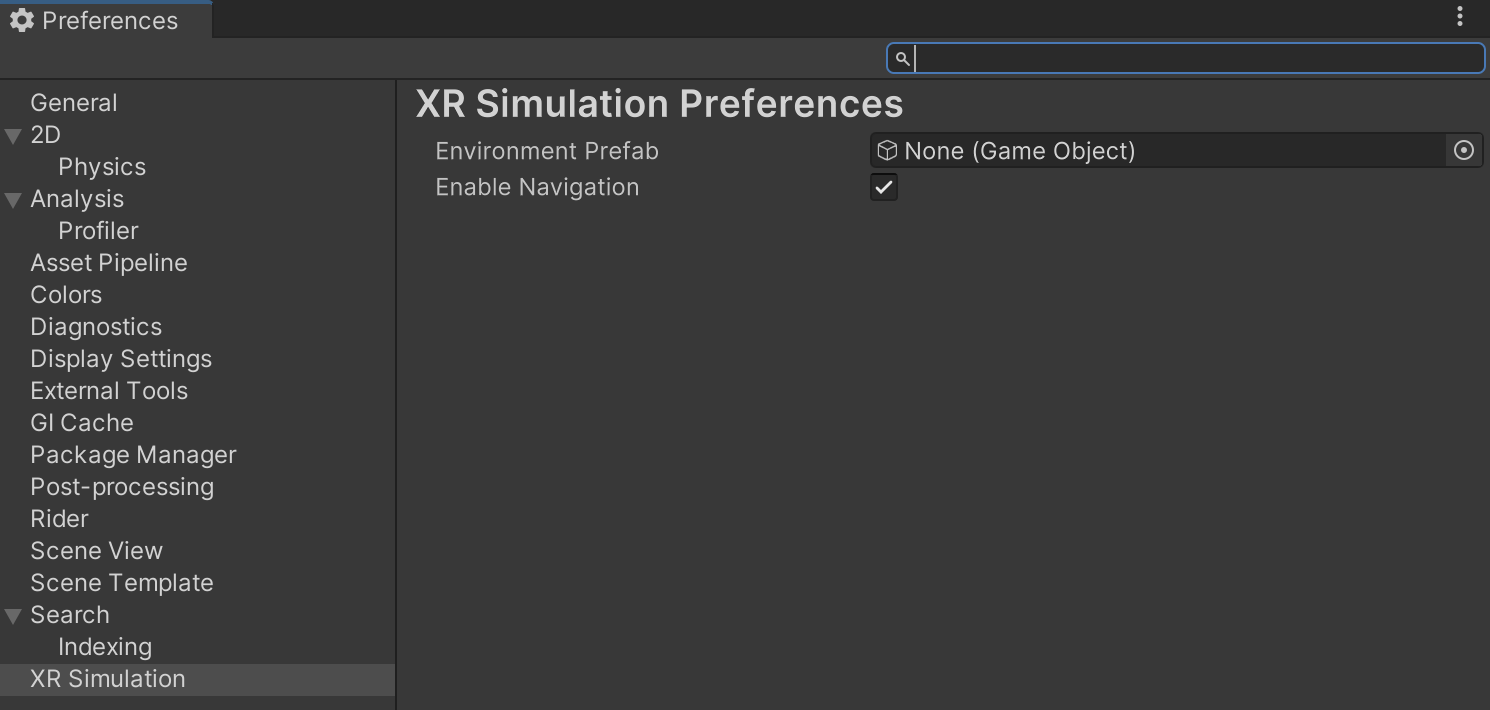Viewport: 1490px width, 710px height.
Task: Open the kebab menu at top right
Action: pyautogui.click(x=1459, y=16)
